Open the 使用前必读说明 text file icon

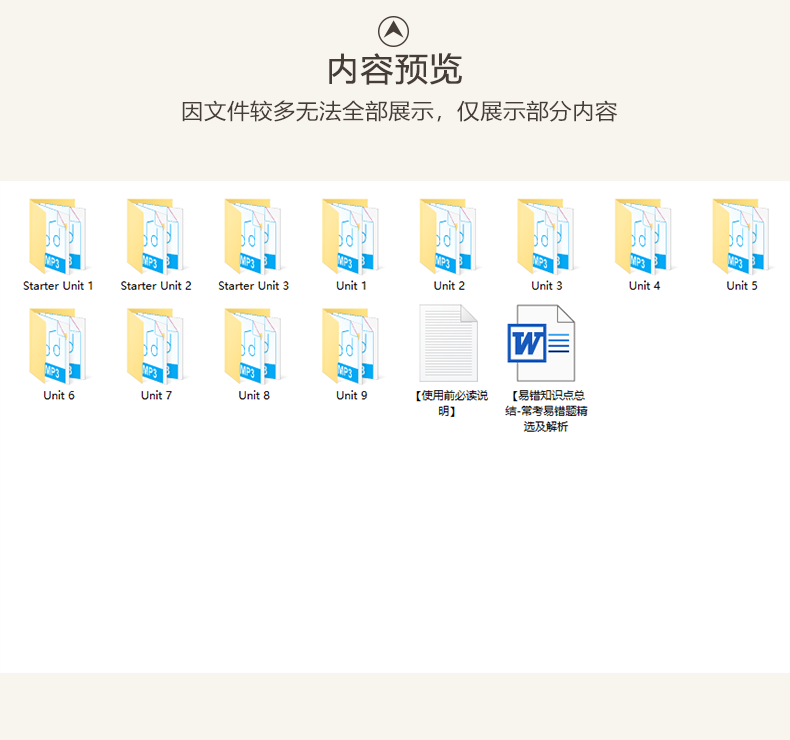[x=448, y=343]
